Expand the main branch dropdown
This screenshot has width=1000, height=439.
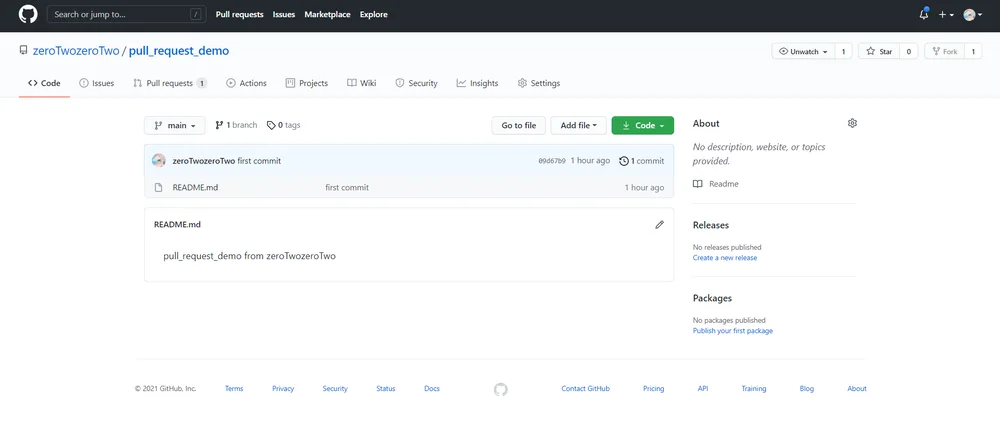coord(175,125)
